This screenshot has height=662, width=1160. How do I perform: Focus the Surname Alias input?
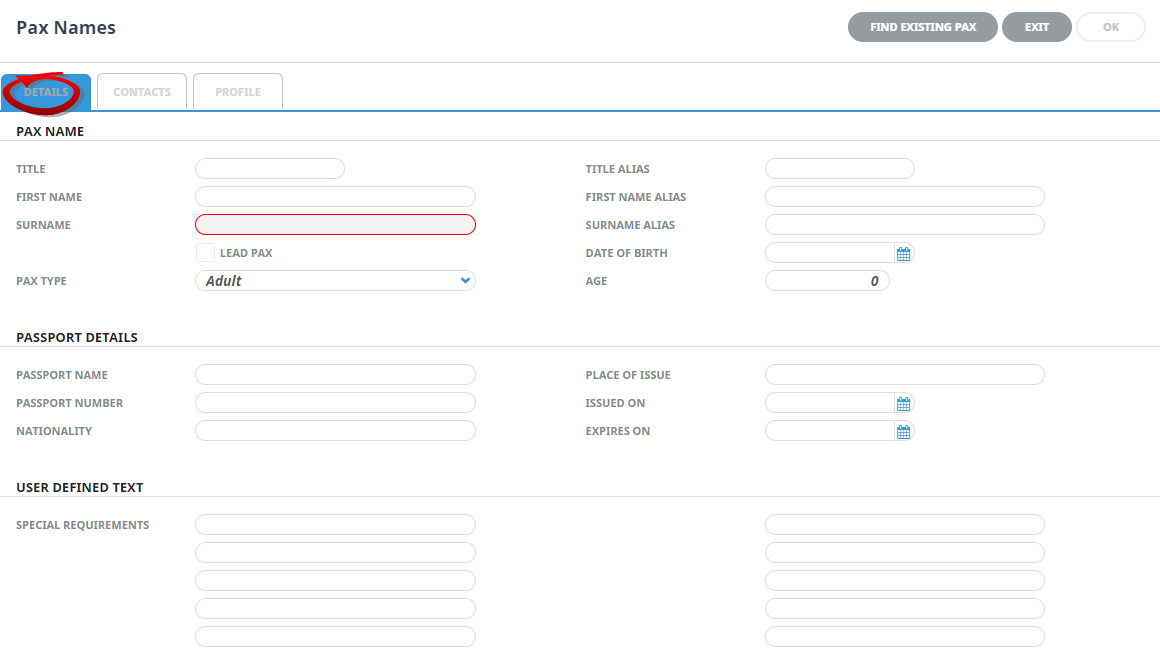pos(904,225)
